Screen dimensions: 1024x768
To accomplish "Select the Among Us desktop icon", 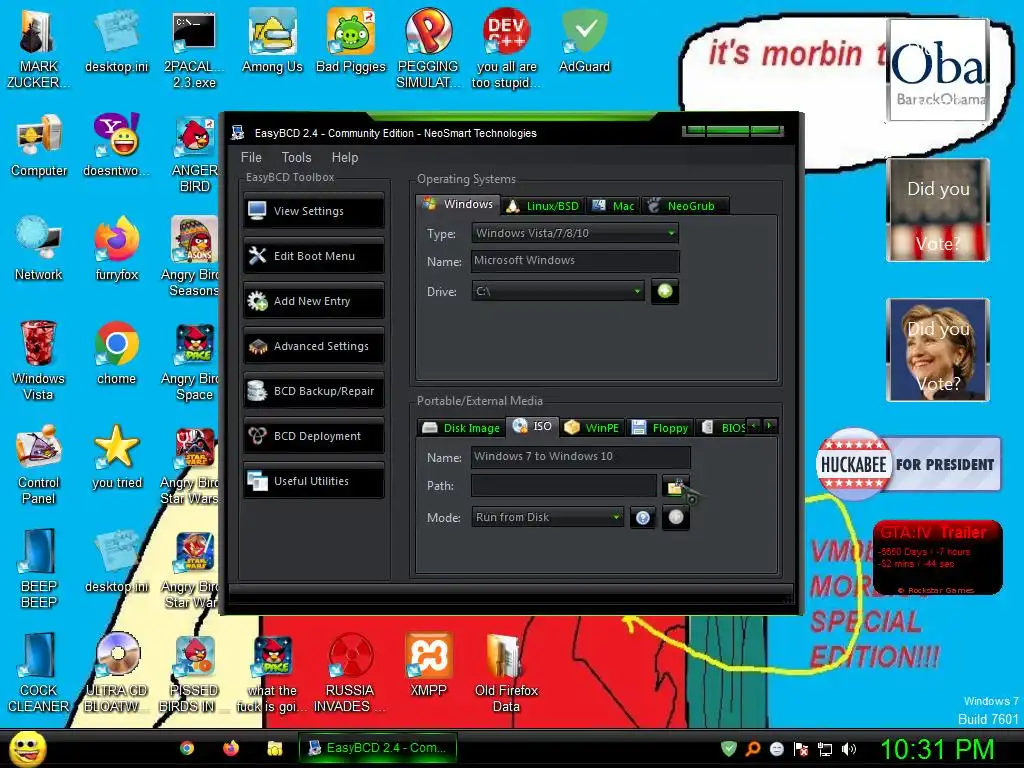I will (x=272, y=40).
